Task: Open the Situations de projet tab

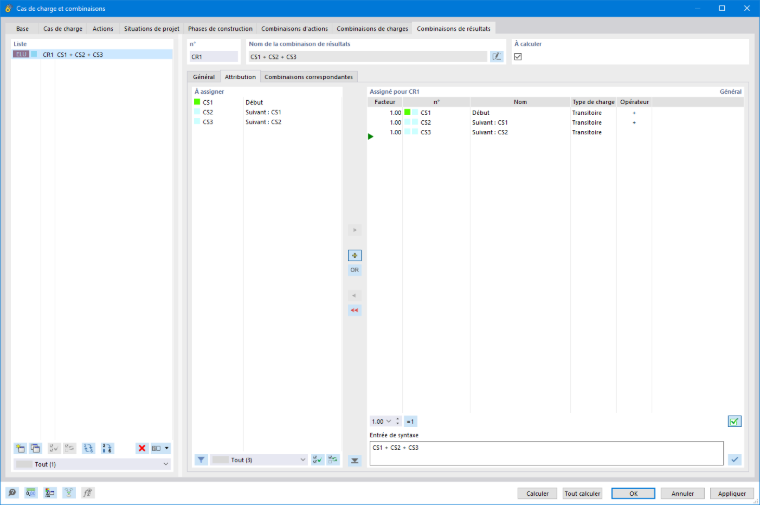Action: point(152,29)
